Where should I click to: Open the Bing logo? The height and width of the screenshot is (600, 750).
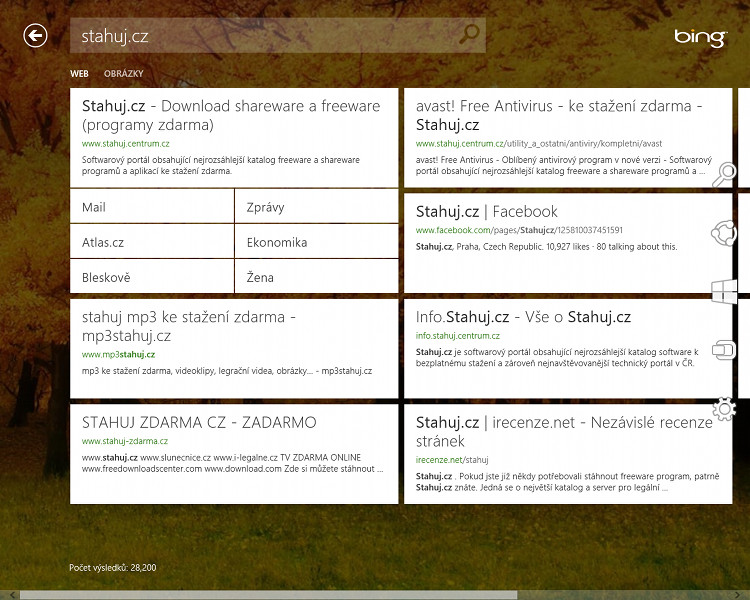coord(701,37)
